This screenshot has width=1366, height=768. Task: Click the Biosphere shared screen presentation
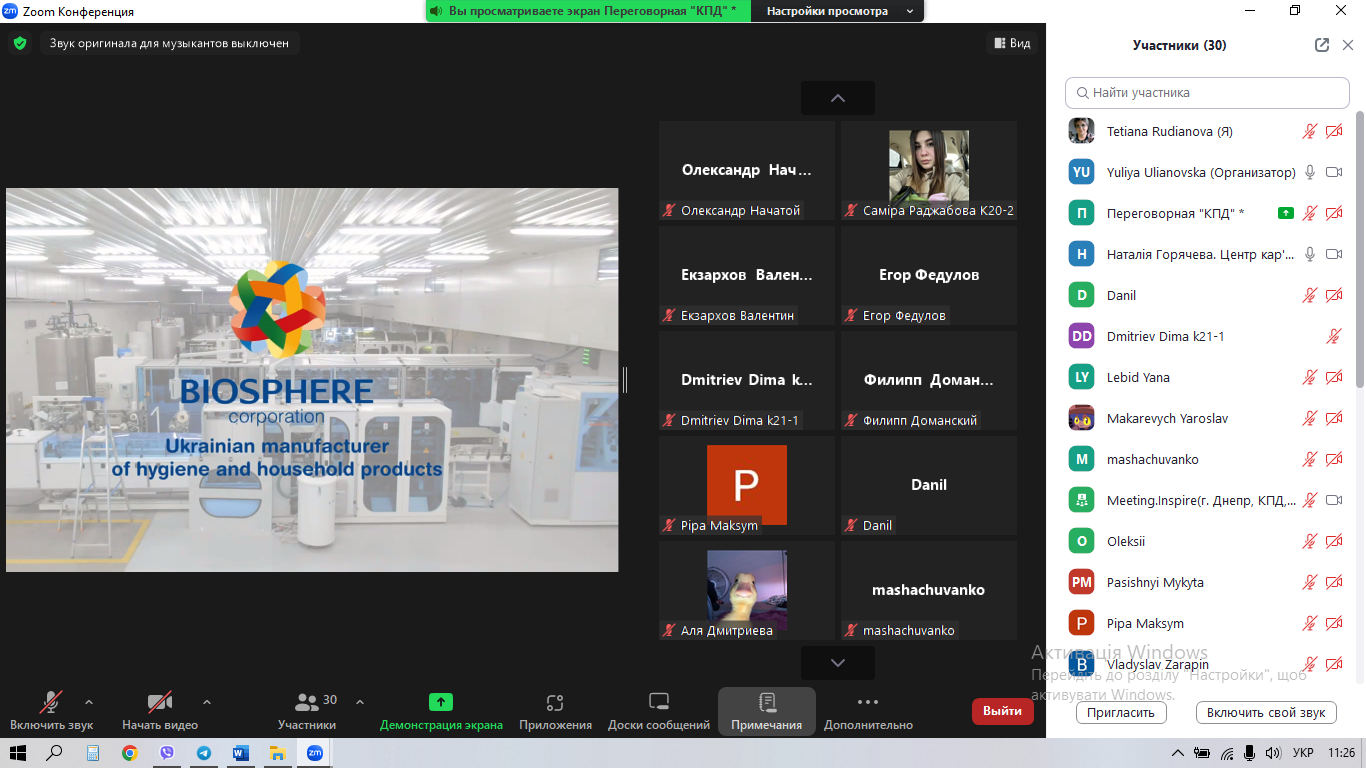point(312,380)
